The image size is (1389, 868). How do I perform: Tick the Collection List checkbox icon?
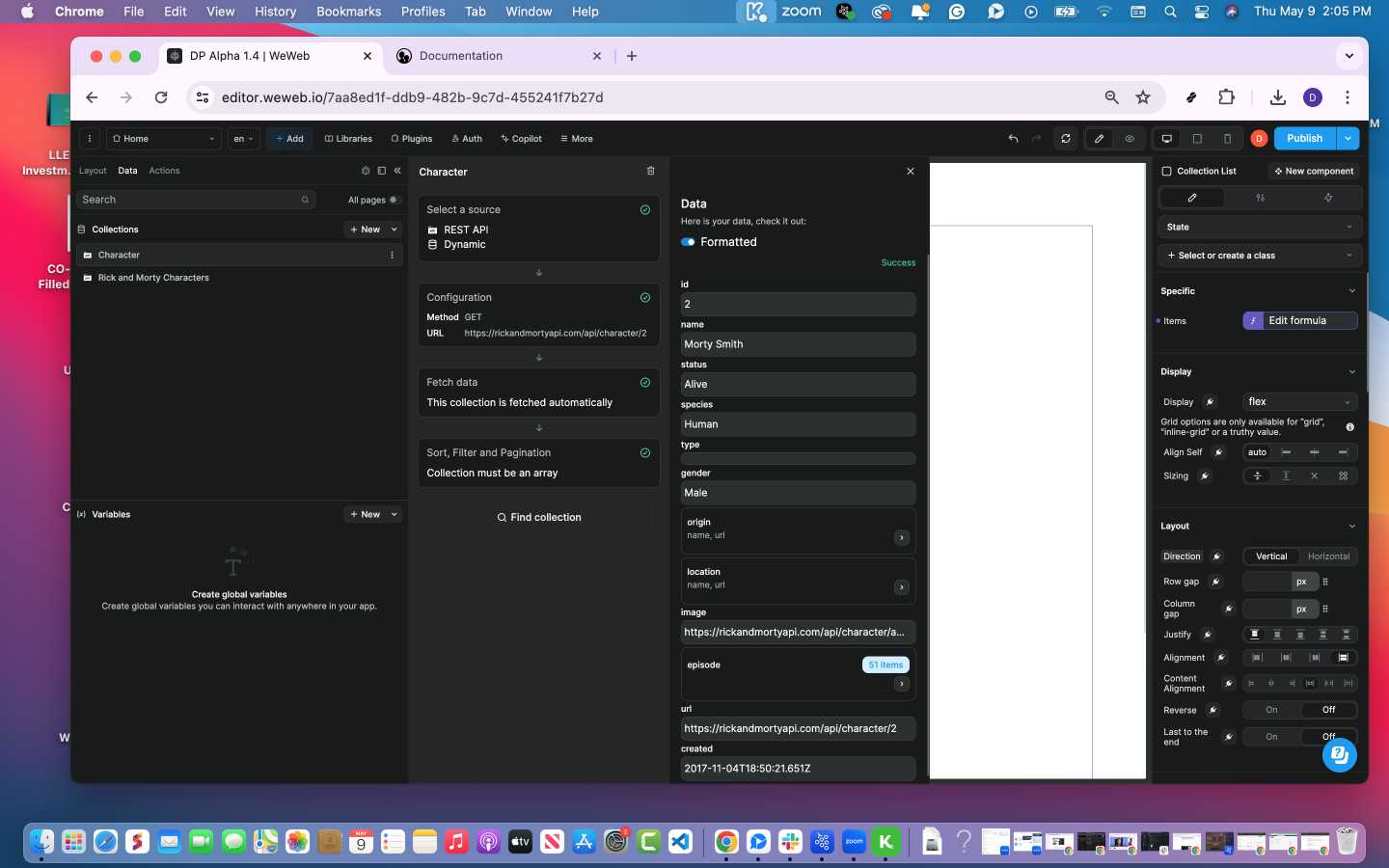[1166, 172]
